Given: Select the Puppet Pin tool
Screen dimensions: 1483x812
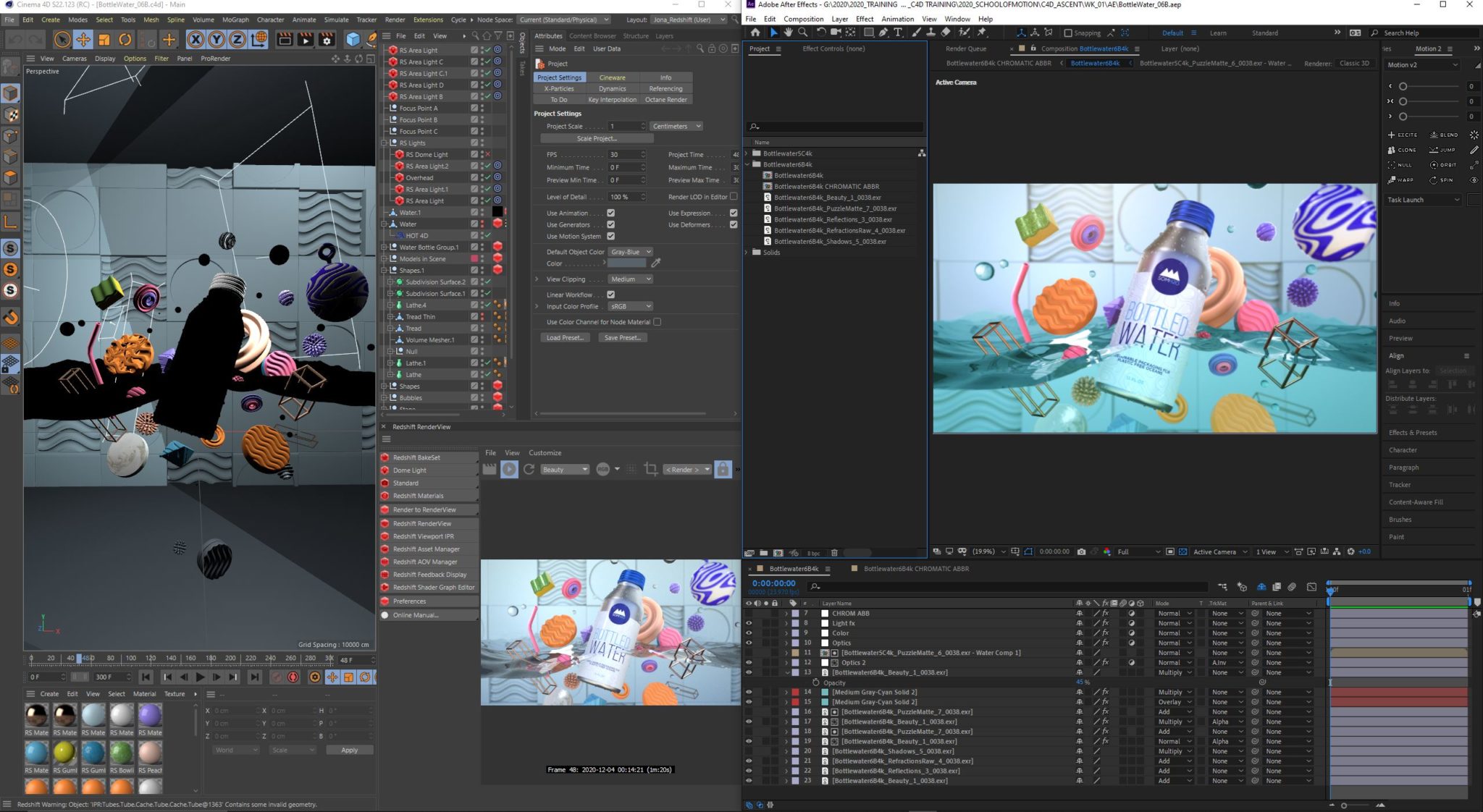Looking at the screenshot, I should click(x=982, y=33).
